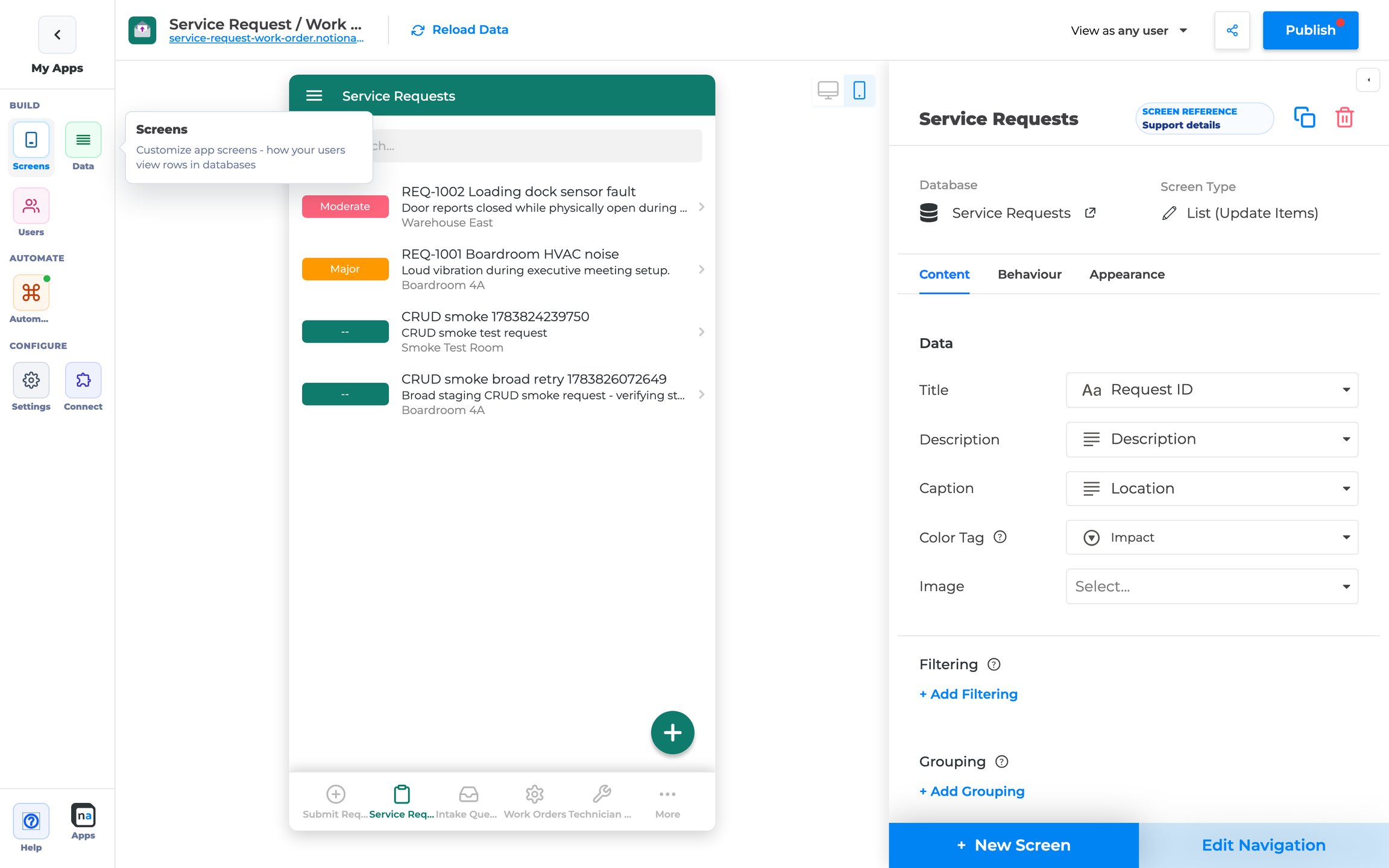
Task: Open the Screens builder icon
Action: pos(31,140)
